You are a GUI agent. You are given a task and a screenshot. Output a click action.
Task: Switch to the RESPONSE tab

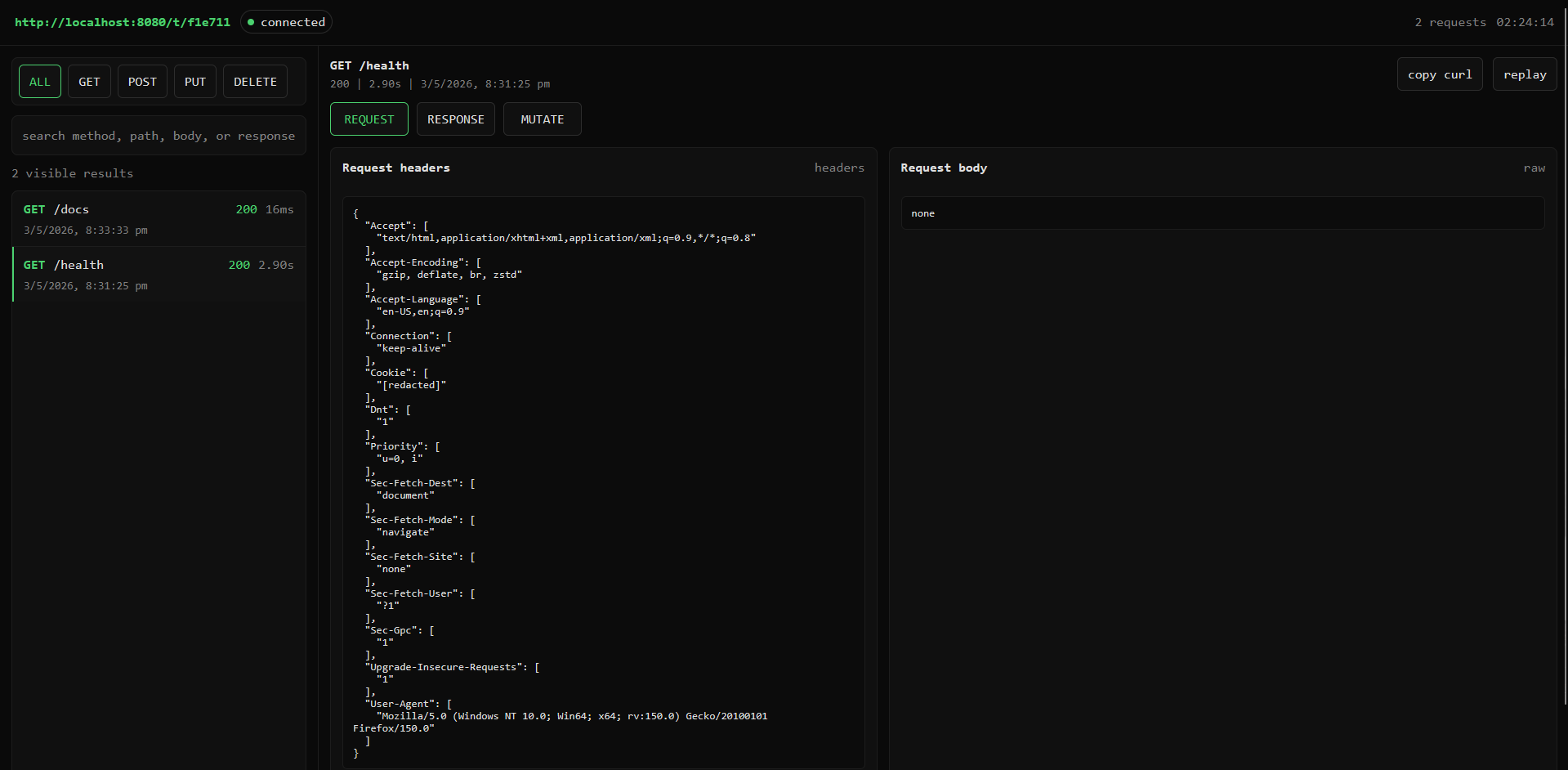455,119
